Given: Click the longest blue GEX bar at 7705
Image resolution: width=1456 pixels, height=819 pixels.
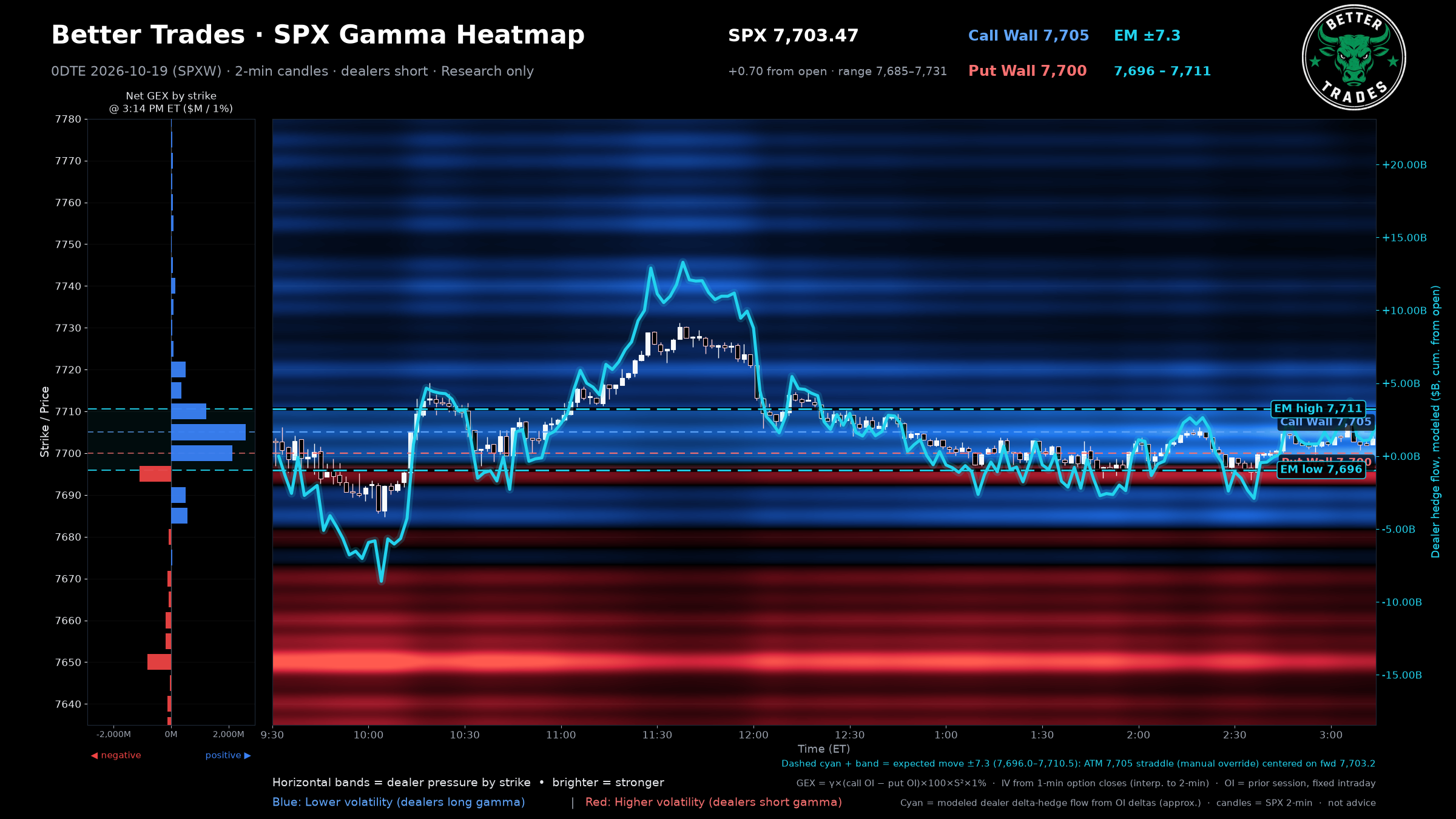Looking at the screenshot, I should click(208, 432).
